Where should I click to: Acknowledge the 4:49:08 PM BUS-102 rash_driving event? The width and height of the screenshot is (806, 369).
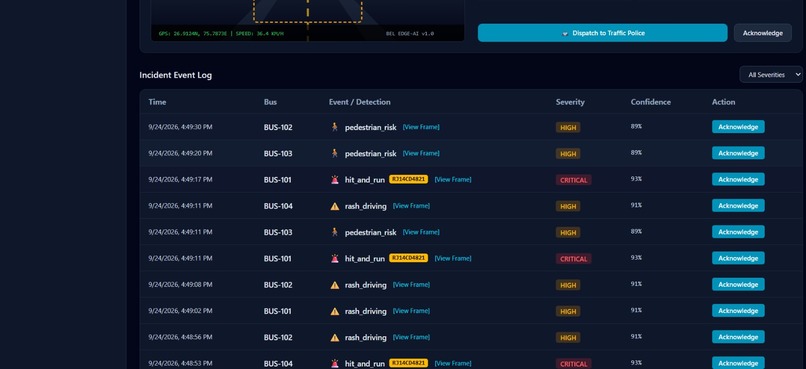coord(738,284)
